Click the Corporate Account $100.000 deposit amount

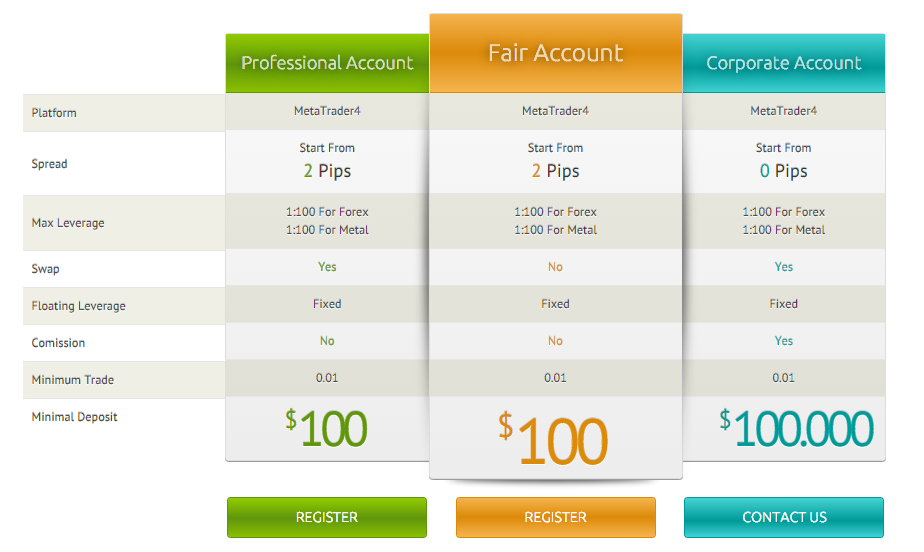point(796,428)
